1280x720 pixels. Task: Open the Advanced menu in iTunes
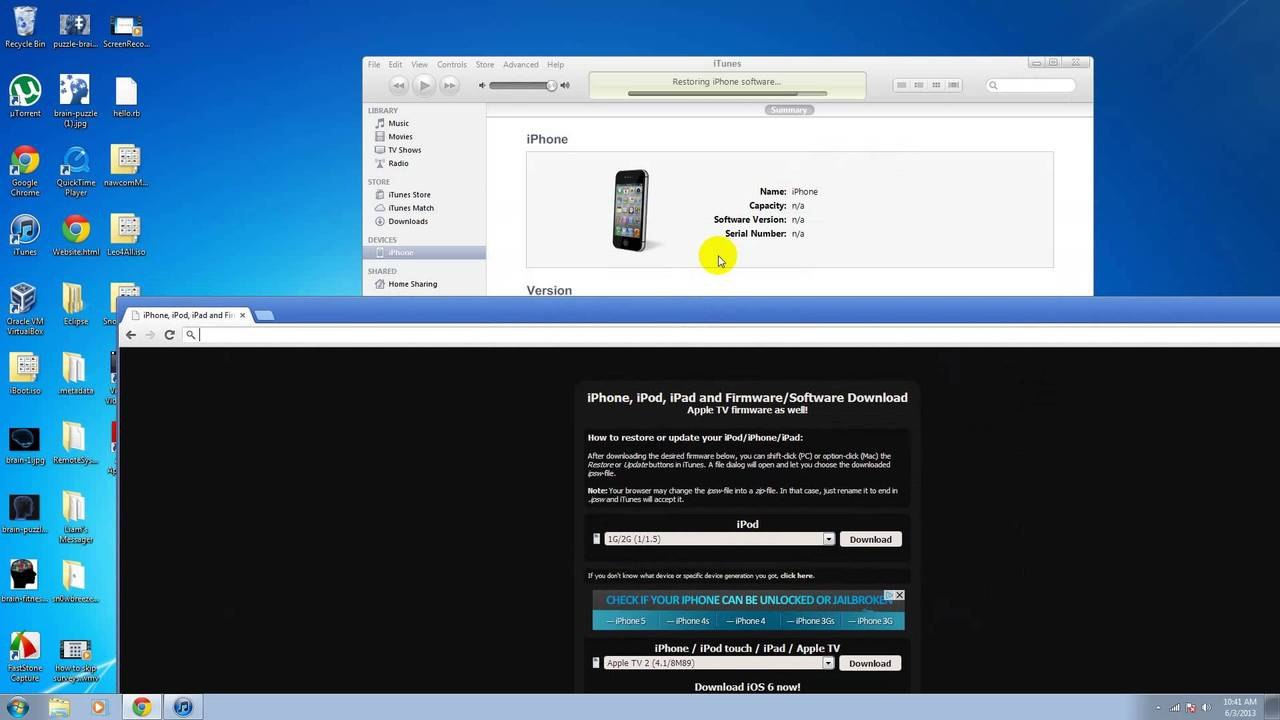point(521,65)
